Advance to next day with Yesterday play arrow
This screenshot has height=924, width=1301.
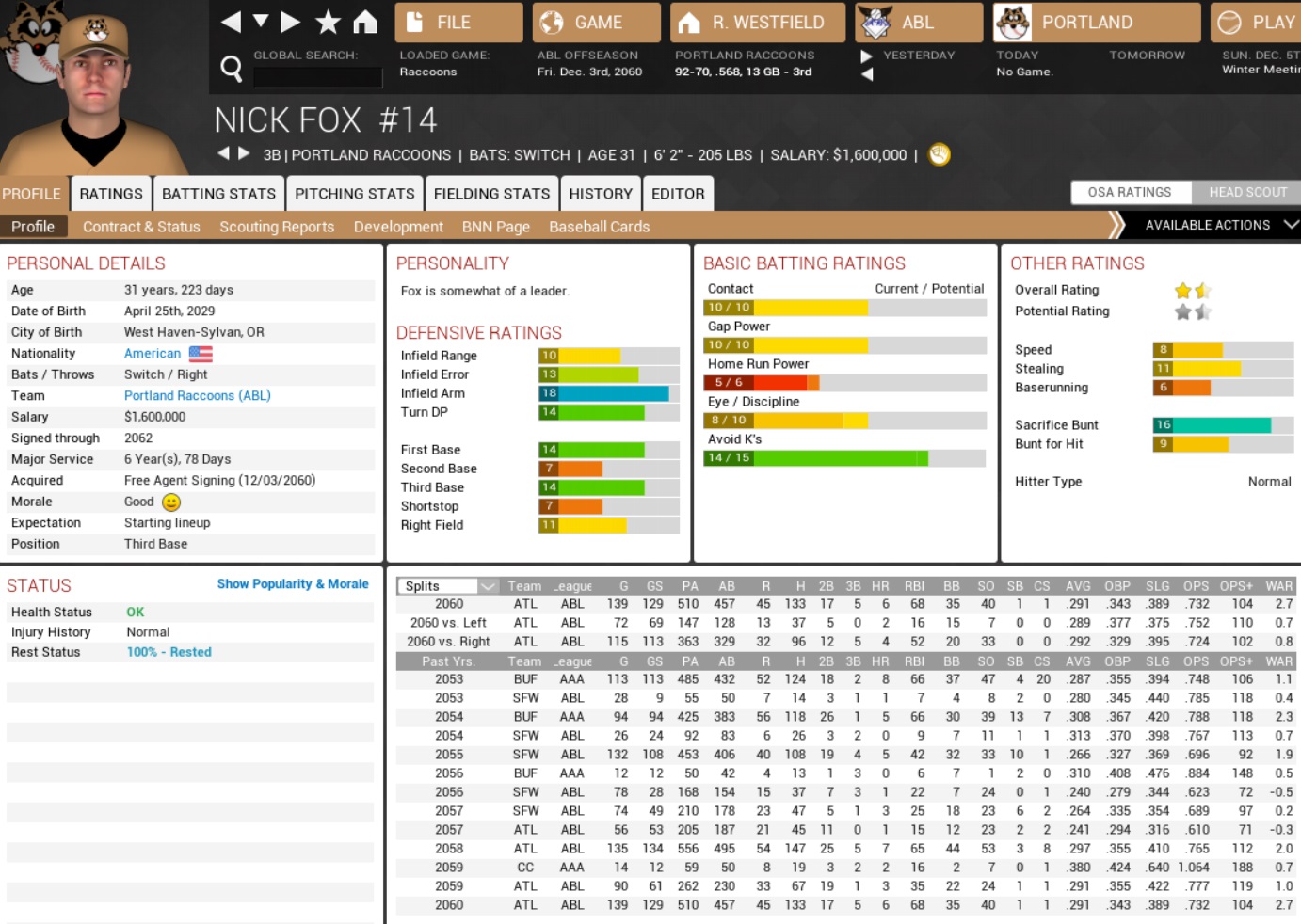coord(866,56)
